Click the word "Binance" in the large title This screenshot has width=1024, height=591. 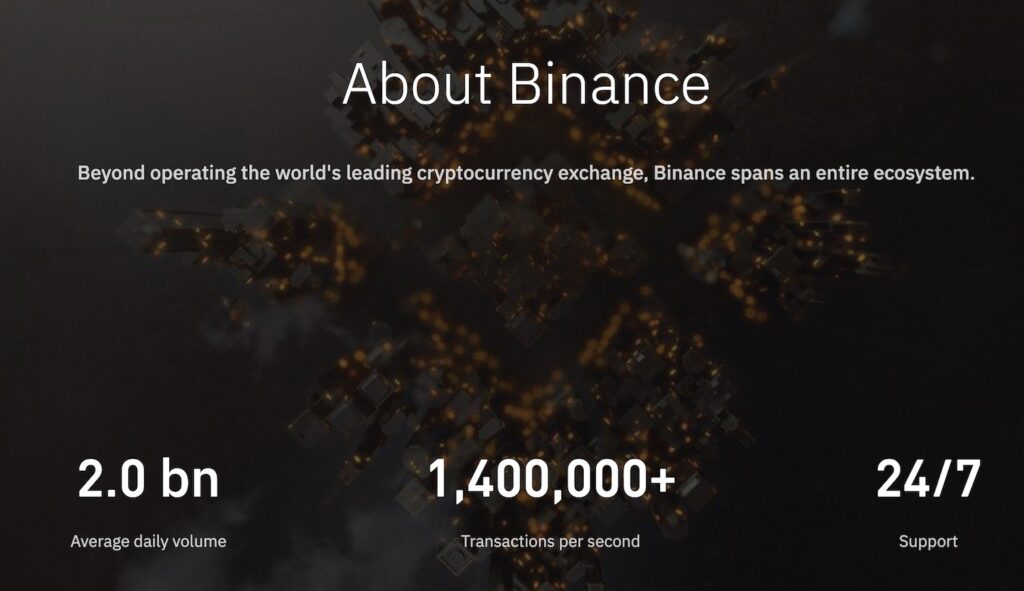tap(609, 84)
